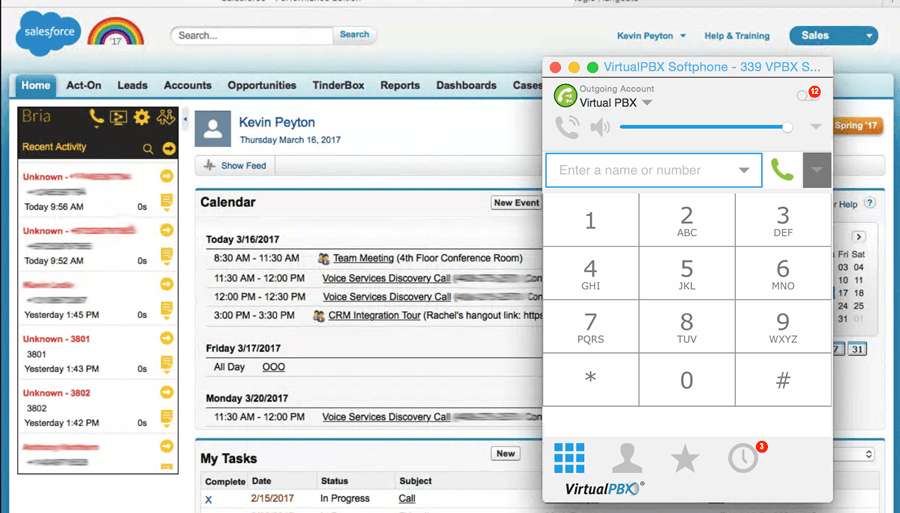Click arrow icon for Today 9:56 AM call
Viewport: 900px width, 513px height.
coord(166,176)
